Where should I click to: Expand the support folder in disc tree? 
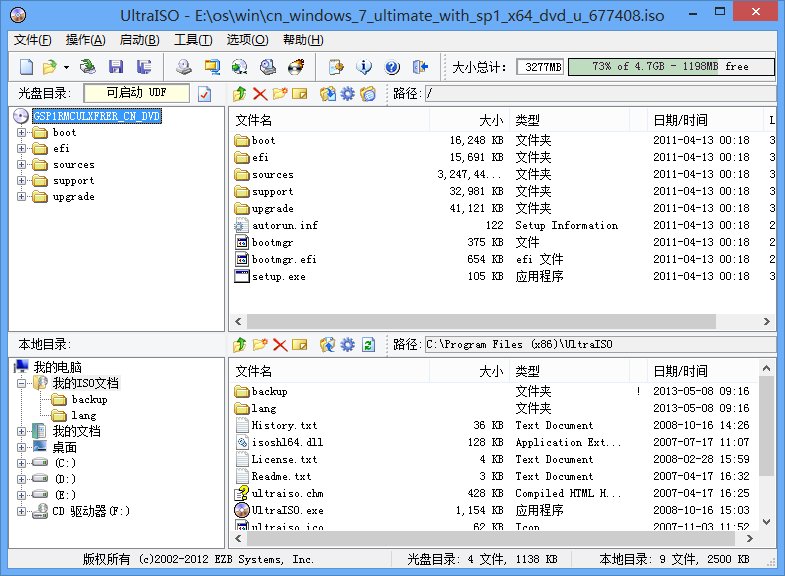tap(22, 181)
